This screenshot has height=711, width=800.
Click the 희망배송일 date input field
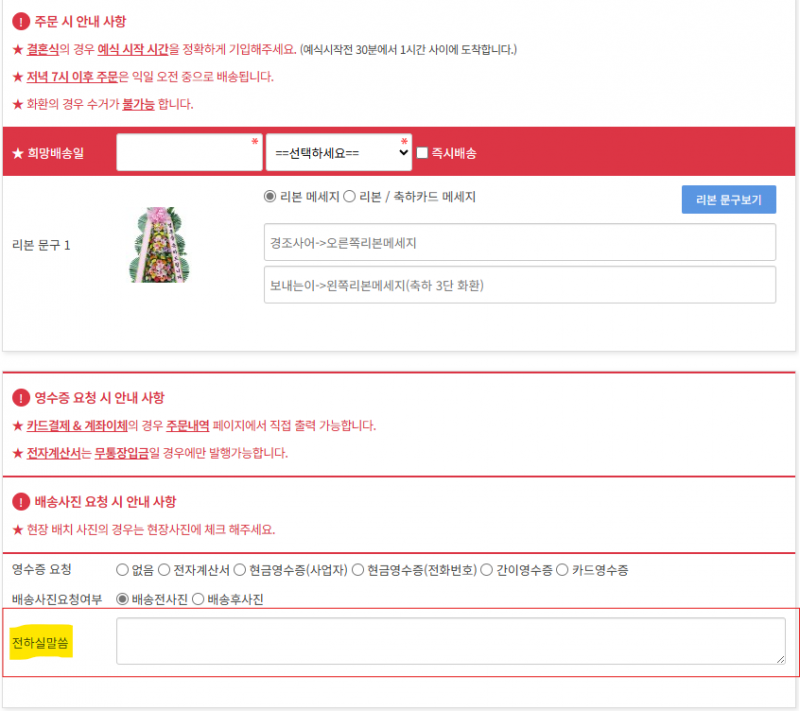click(189, 153)
